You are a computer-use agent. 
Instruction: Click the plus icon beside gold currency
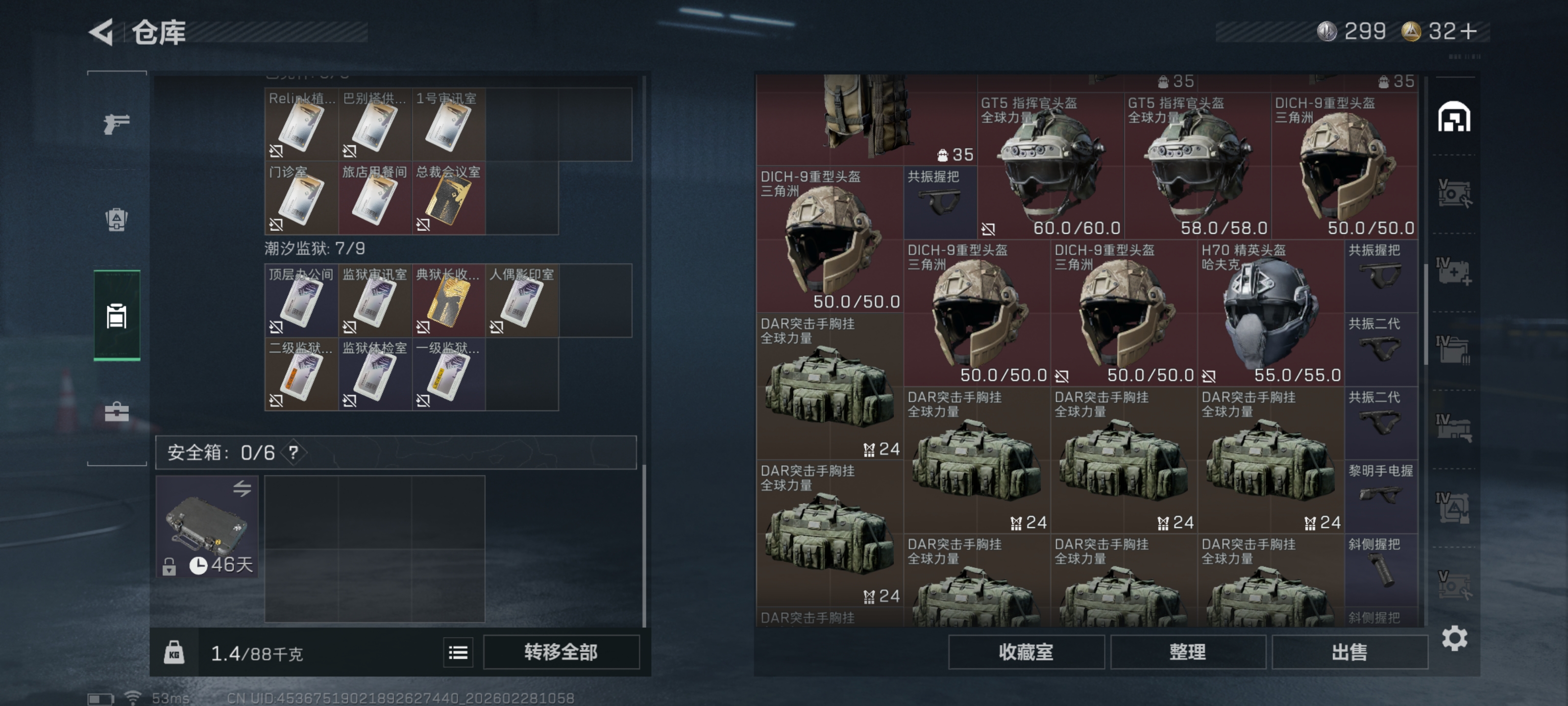tap(1468, 31)
